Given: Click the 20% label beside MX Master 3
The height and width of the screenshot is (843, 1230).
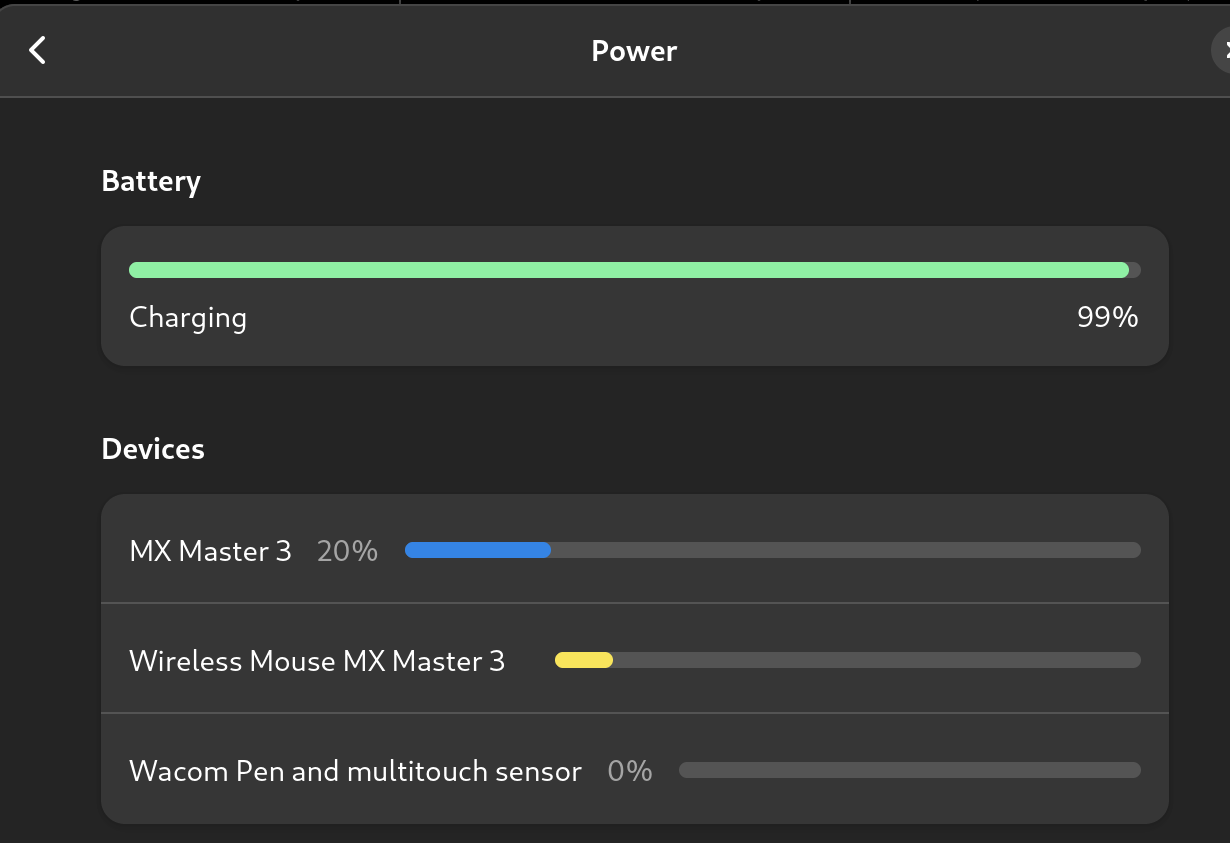Looking at the screenshot, I should coord(346,550).
